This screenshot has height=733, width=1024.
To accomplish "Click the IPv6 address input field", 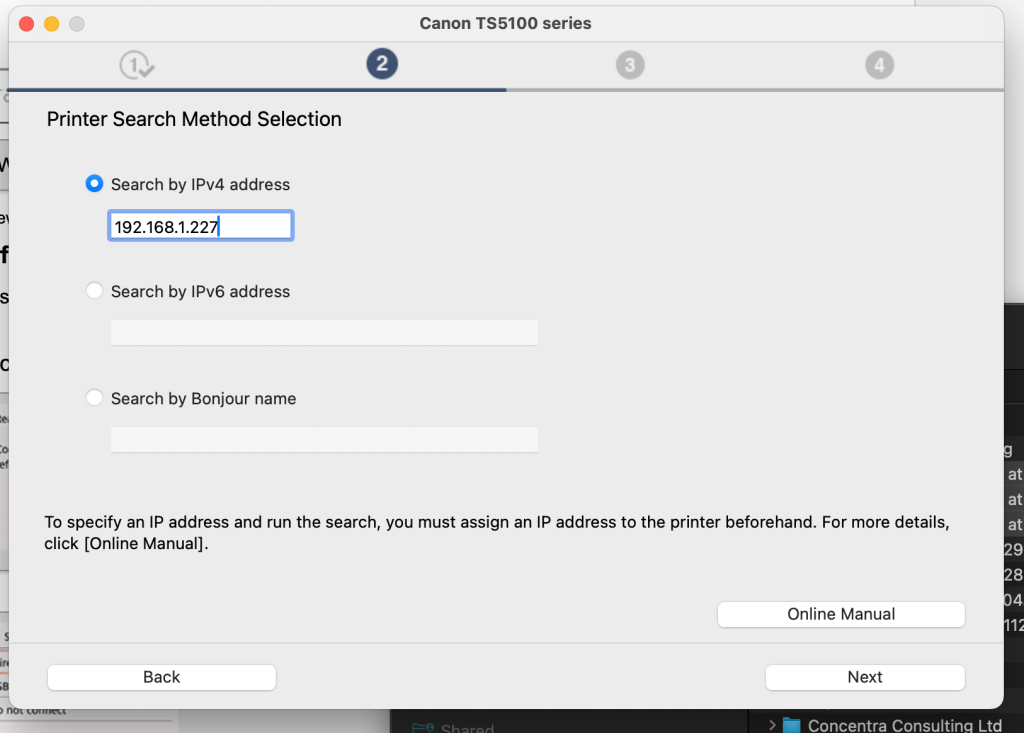I will click(x=324, y=333).
